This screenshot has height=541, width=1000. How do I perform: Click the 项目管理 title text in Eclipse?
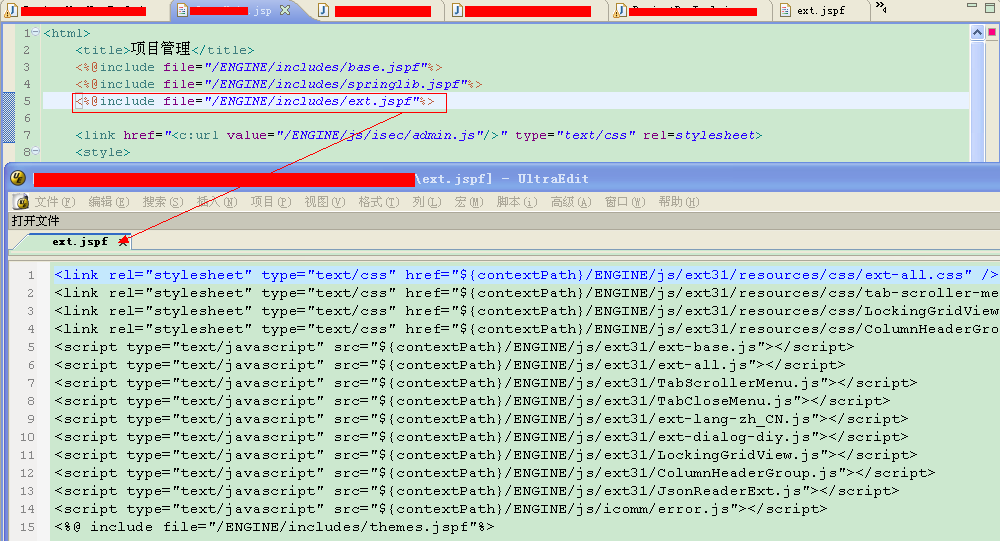click(161, 49)
